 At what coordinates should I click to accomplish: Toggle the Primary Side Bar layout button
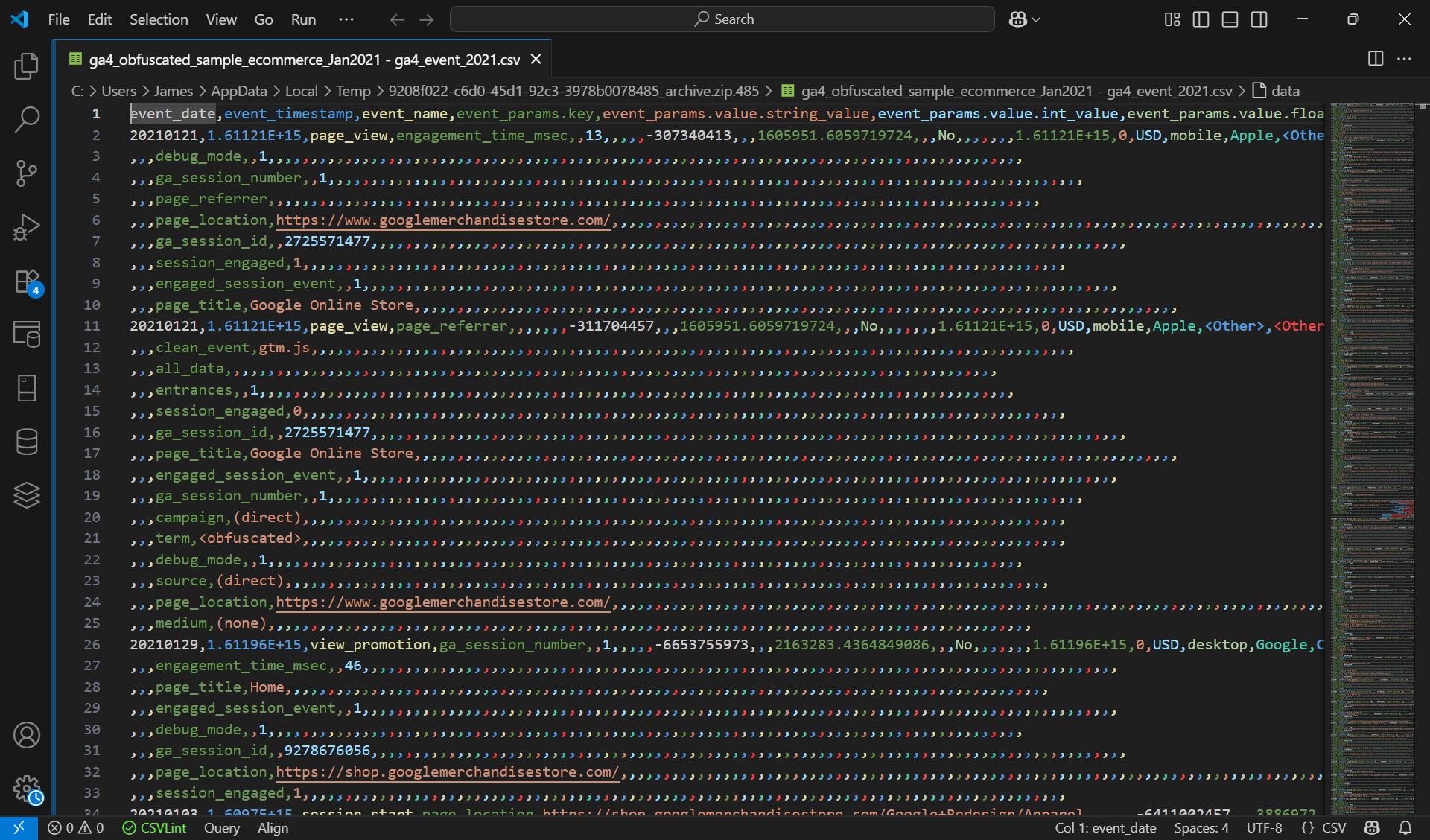tap(1201, 19)
